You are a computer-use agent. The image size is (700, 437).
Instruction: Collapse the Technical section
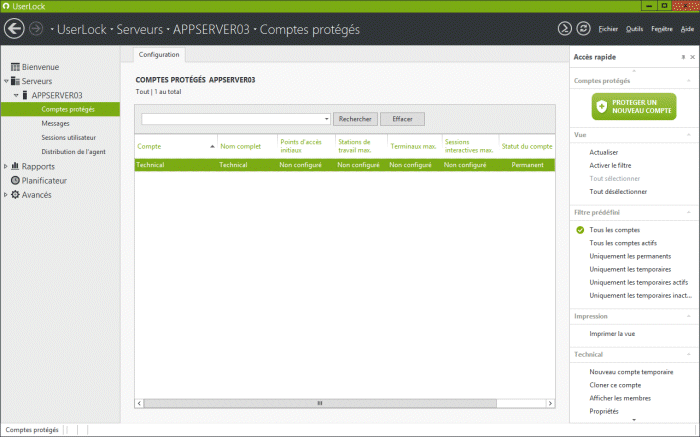tap(689, 354)
